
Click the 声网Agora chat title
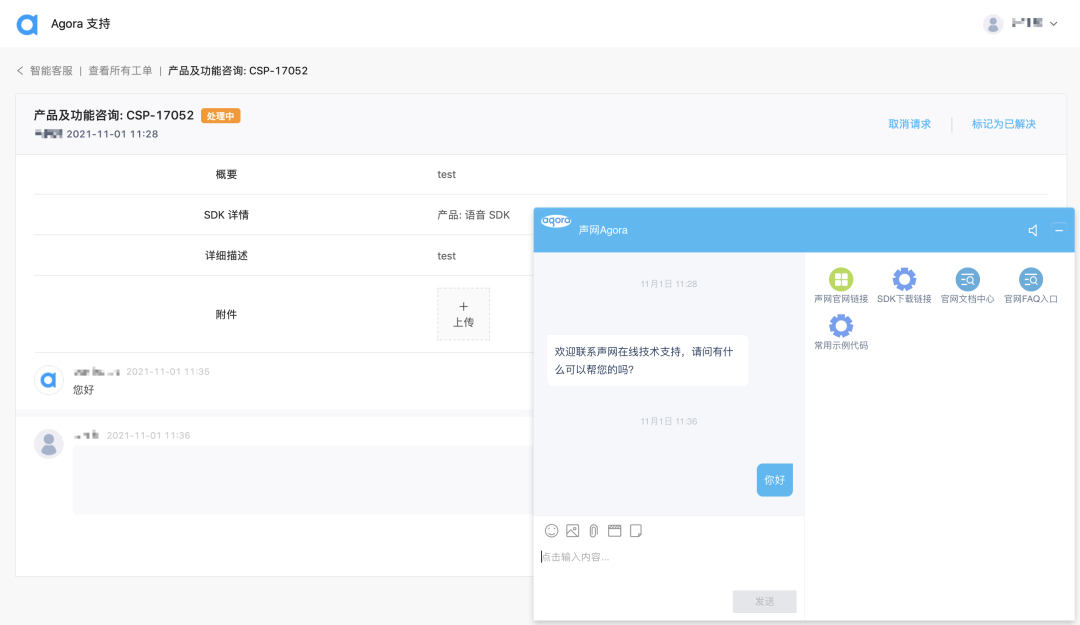click(x=603, y=230)
